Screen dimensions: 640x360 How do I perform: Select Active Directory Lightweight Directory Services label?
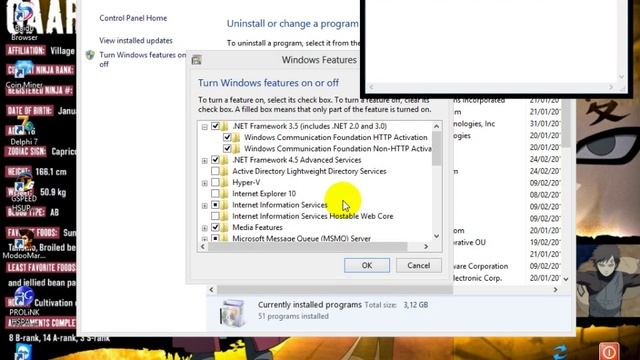click(x=309, y=171)
